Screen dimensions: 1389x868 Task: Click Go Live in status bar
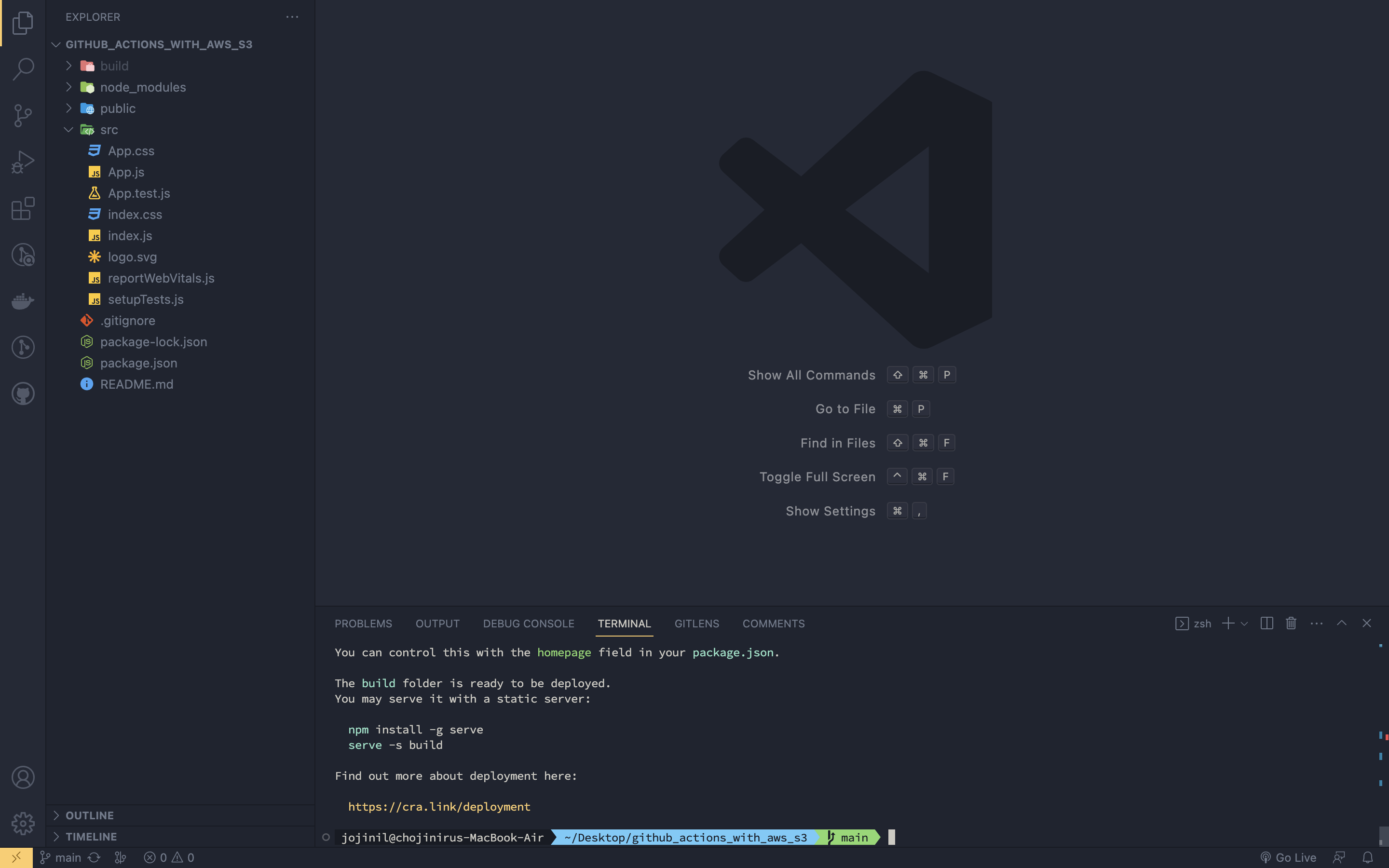tap(1289, 858)
